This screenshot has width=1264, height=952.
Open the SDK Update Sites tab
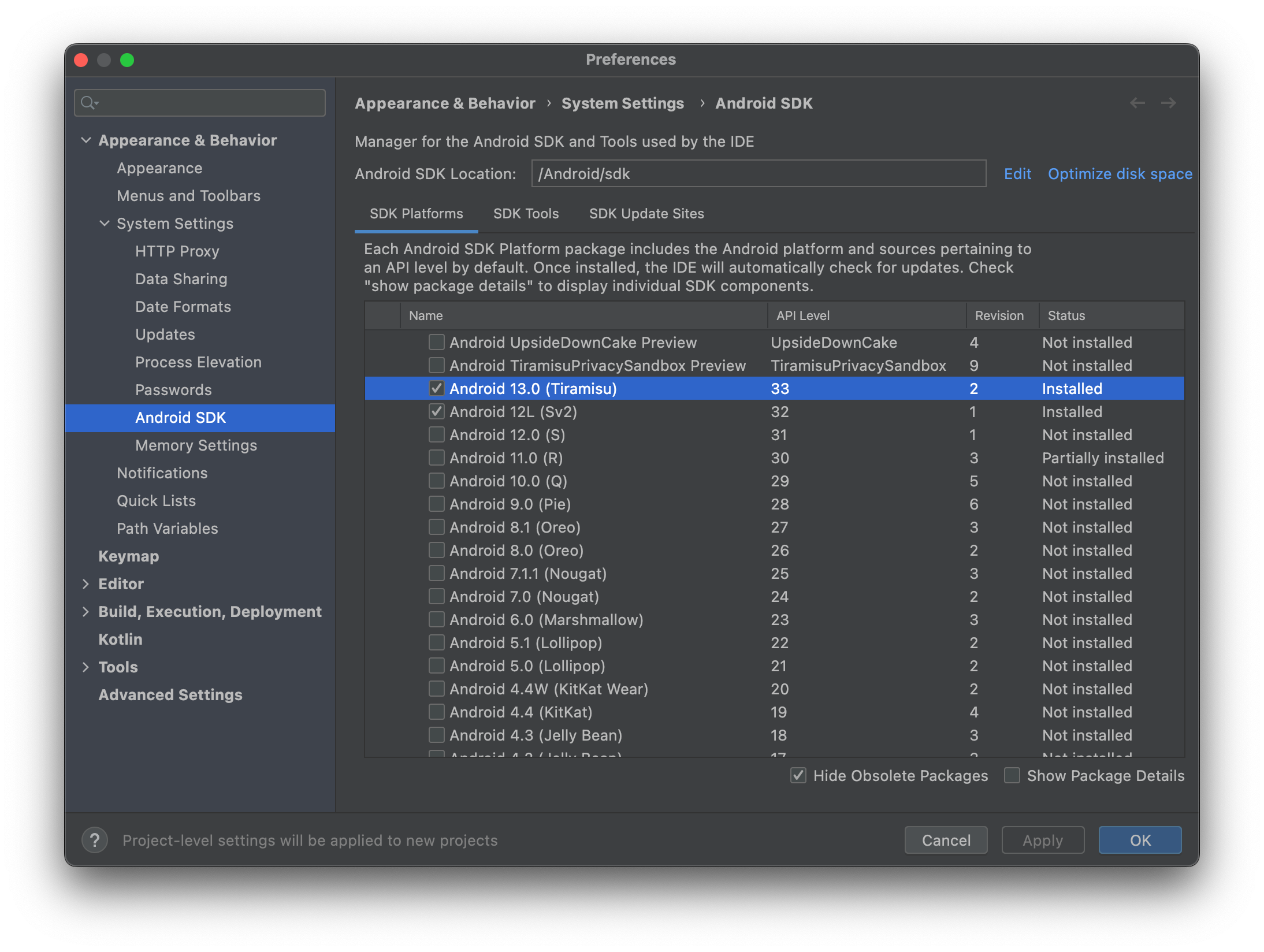click(646, 213)
